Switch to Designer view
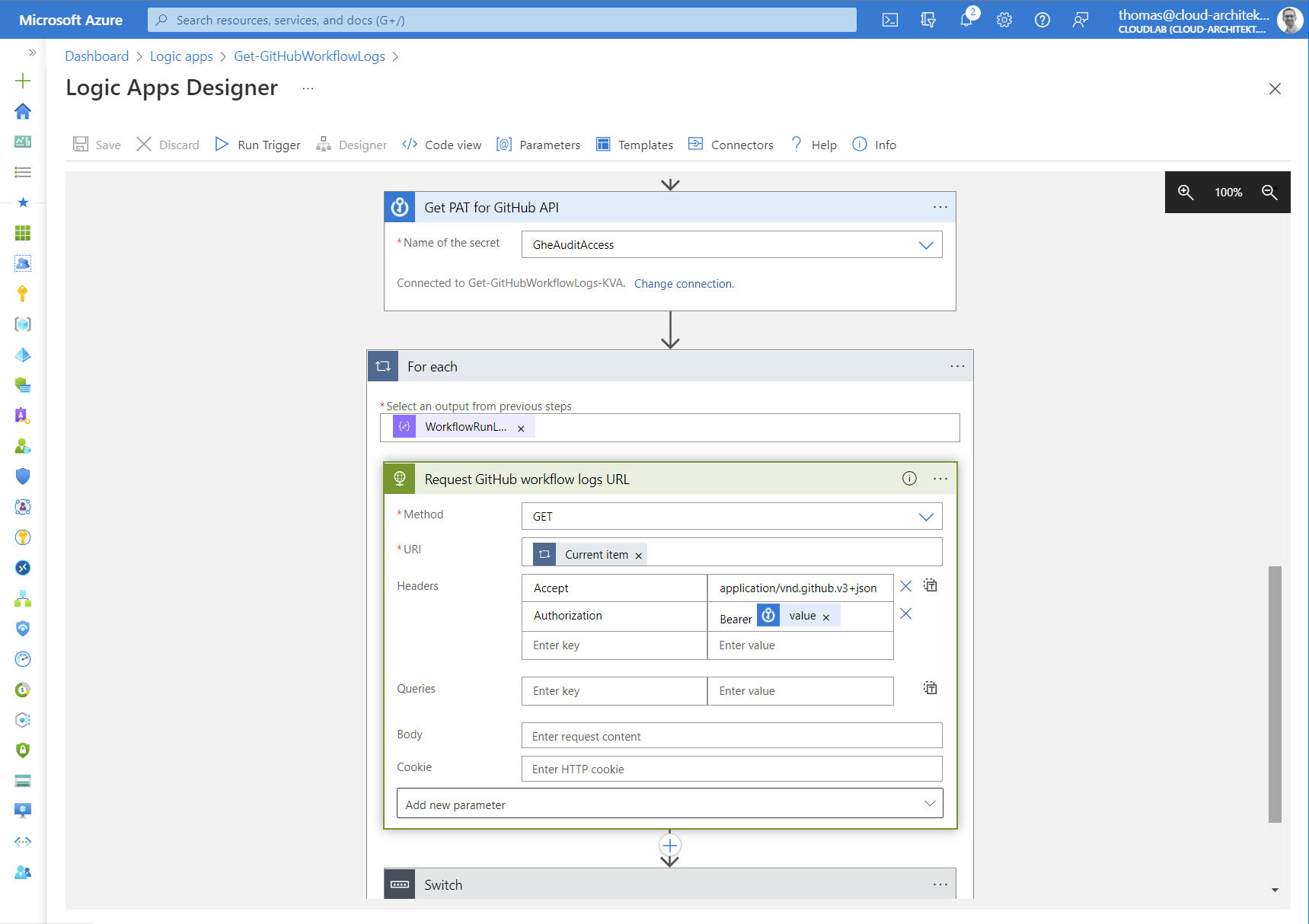This screenshot has width=1309, height=924. coord(351,145)
